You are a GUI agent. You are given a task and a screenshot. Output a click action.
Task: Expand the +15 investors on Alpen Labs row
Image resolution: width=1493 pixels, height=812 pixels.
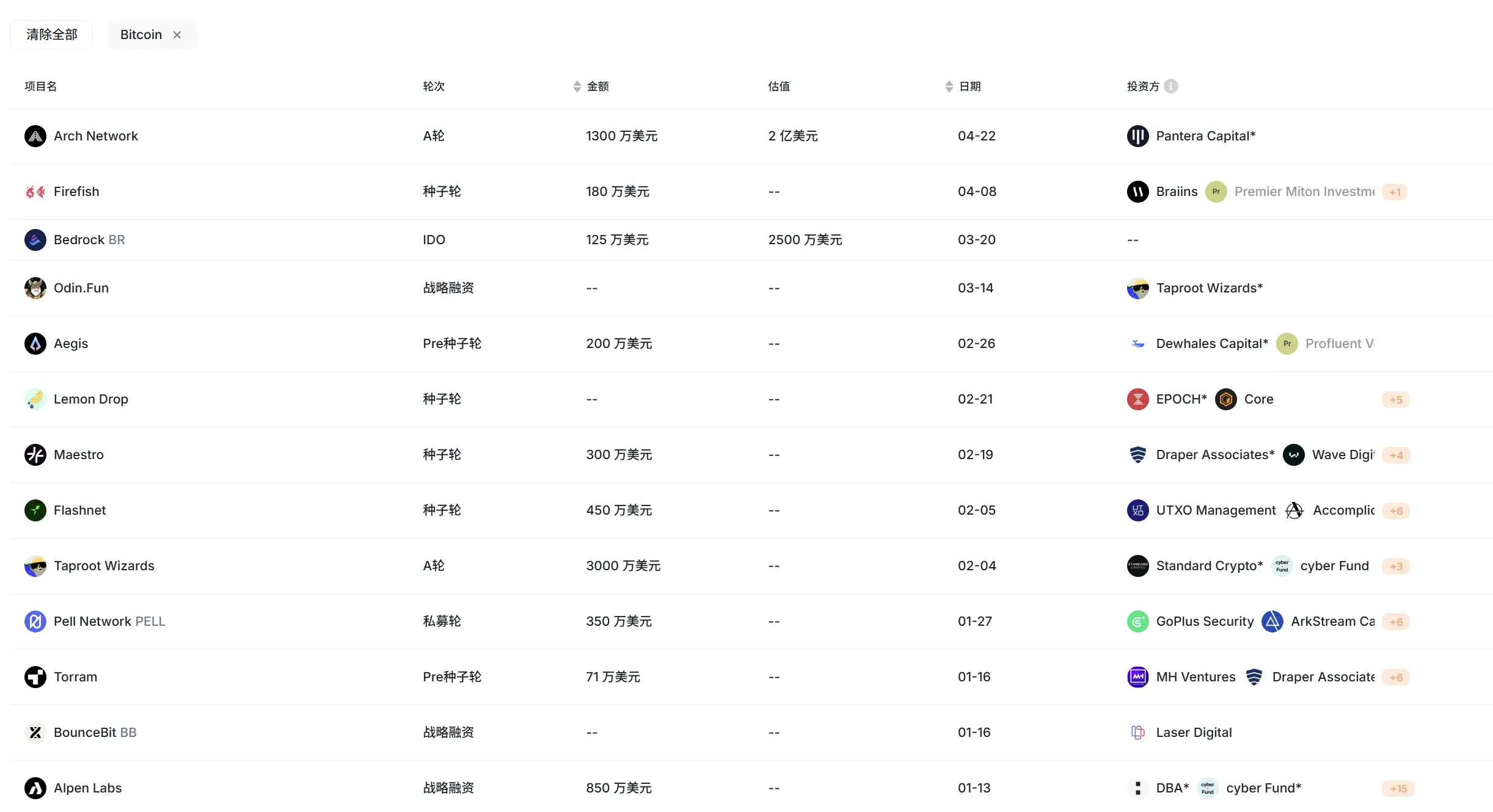click(x=1397, y=788)
